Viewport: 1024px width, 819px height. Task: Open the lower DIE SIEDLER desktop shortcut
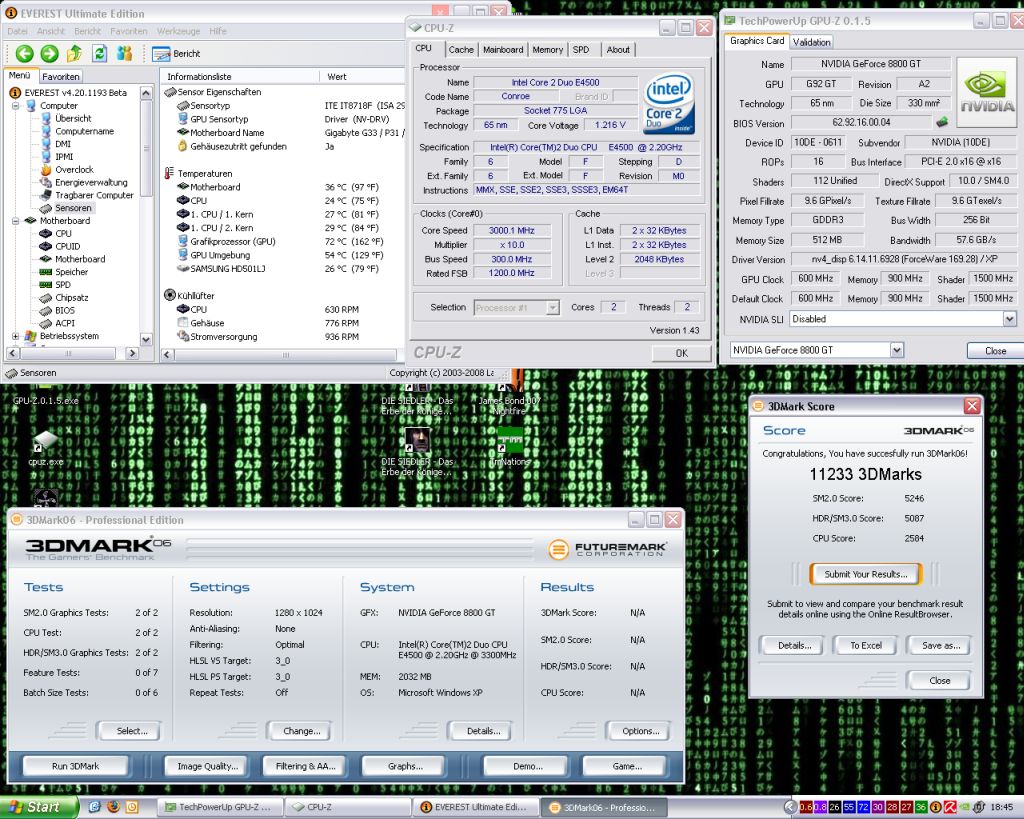pyautogui.click(x=417, y=452)
